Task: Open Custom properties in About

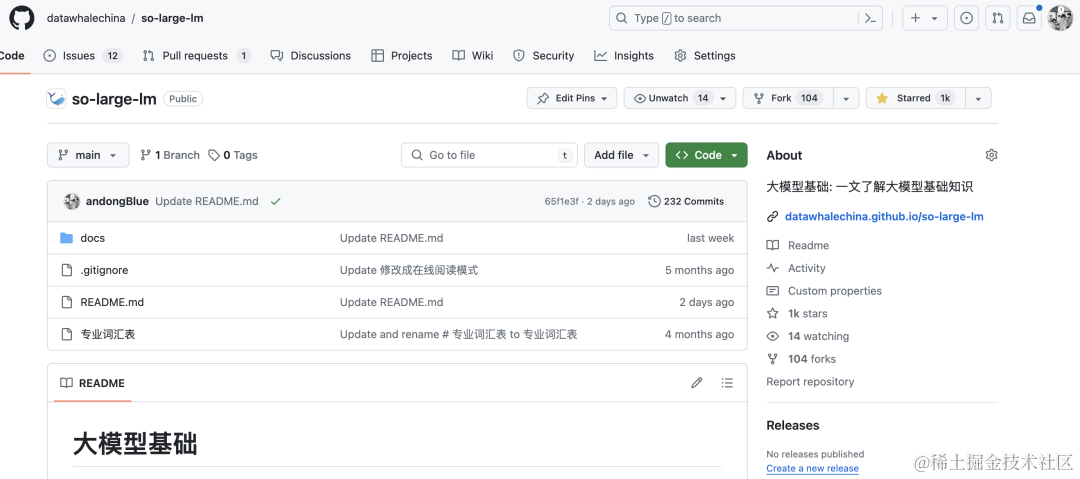Action: tap(835, 291)
